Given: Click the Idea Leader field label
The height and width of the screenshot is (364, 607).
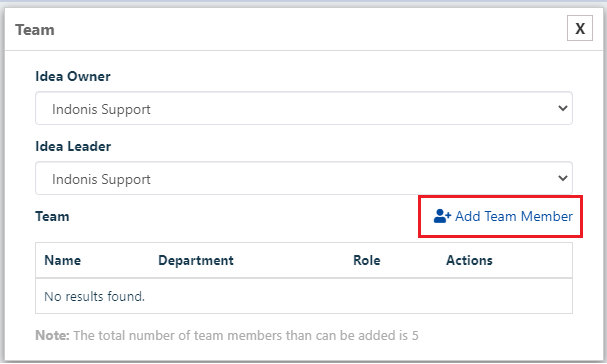Looking at the screenshot, I should 73,146.
